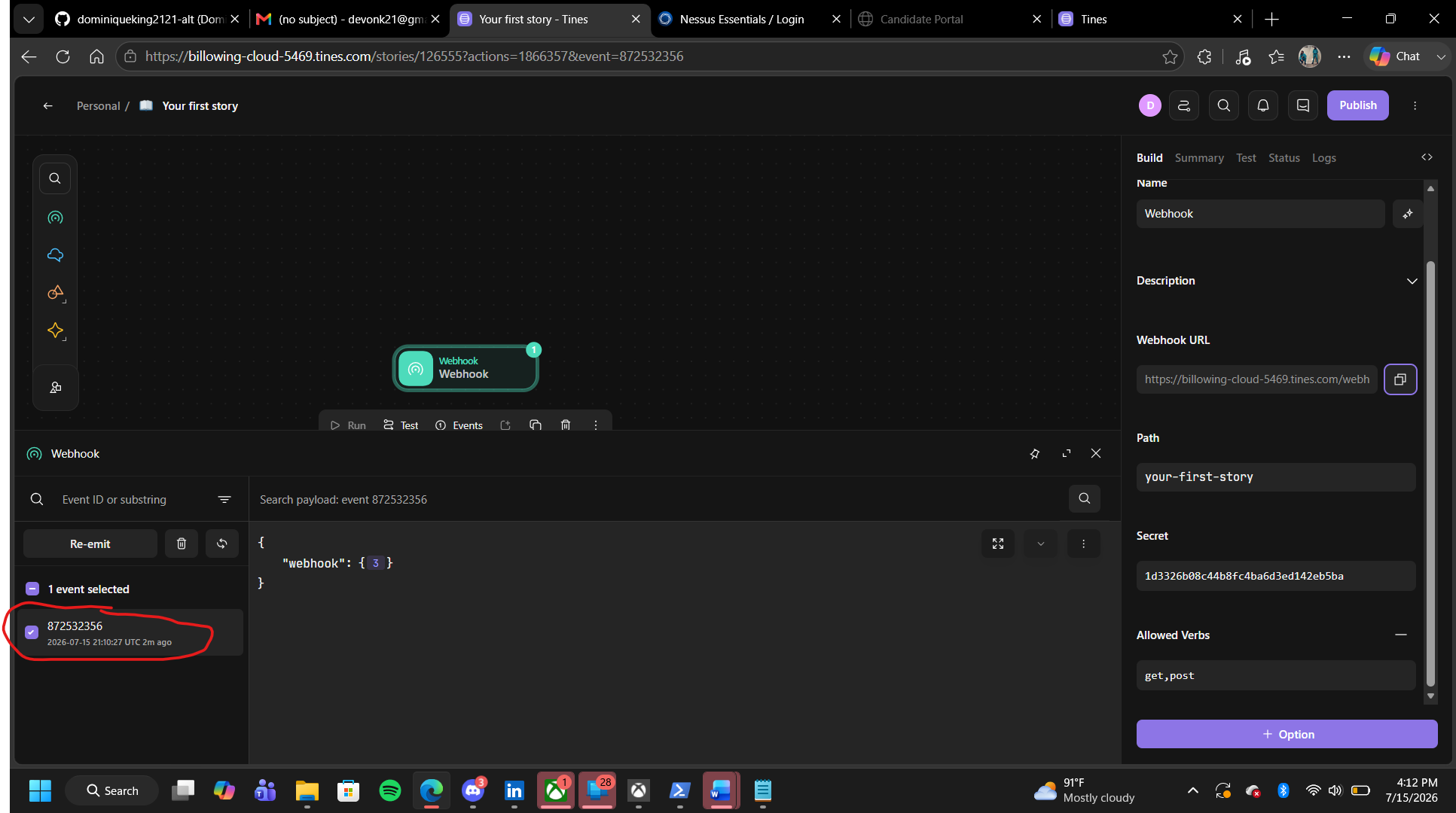This screenshot has width=1456, height=813.
Task: Expand the payload view to fullscreen
Action: (998, 544)
